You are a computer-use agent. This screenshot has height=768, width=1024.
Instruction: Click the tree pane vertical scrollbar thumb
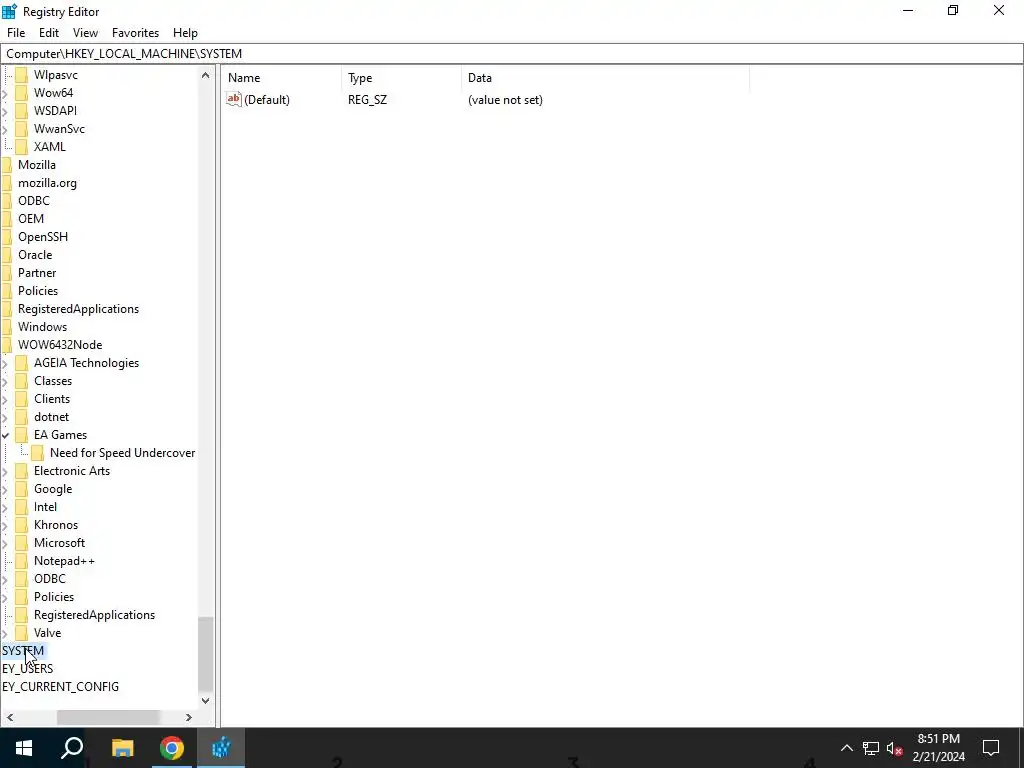205,654
